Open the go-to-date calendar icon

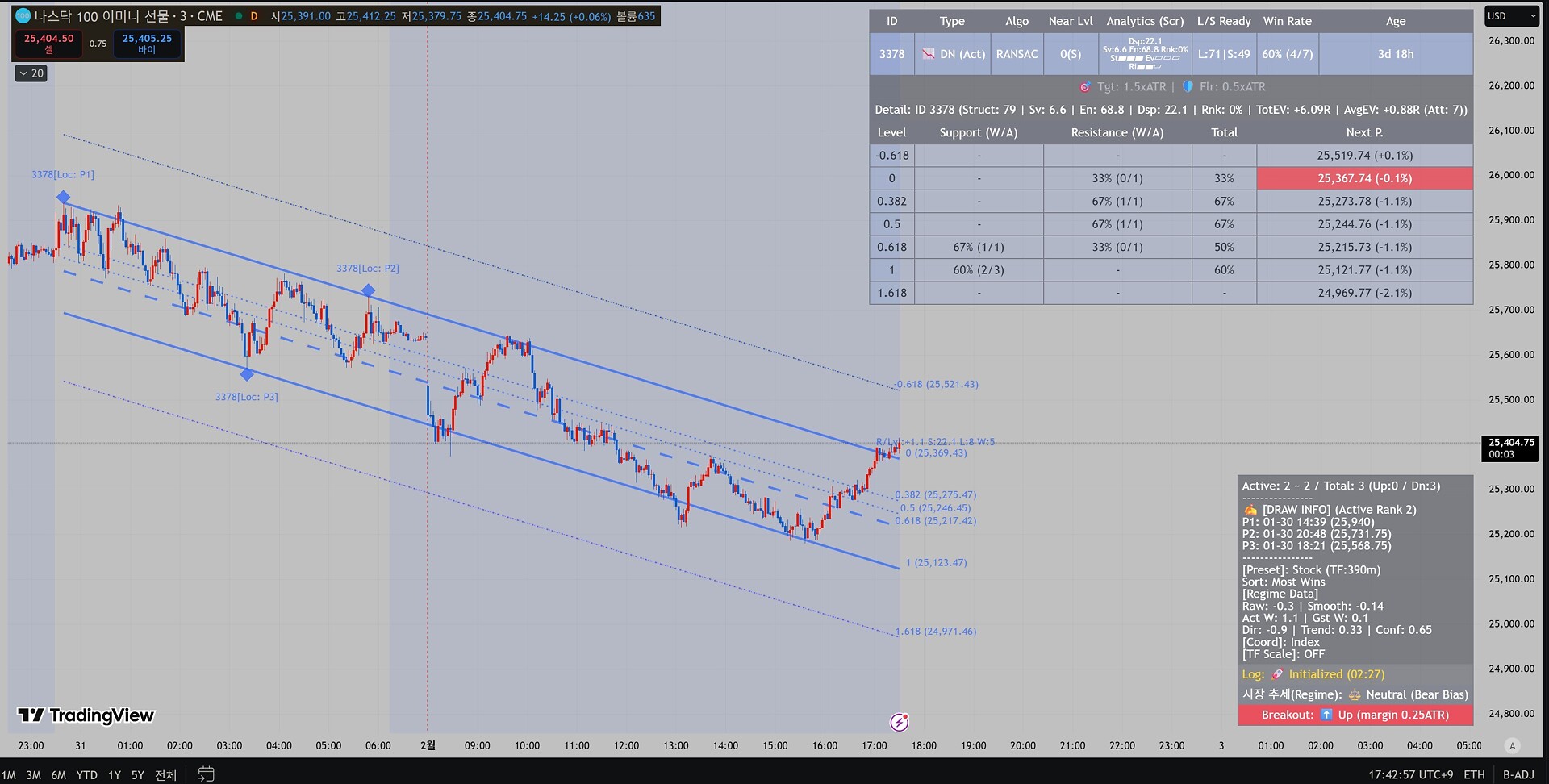coord(206,774)
